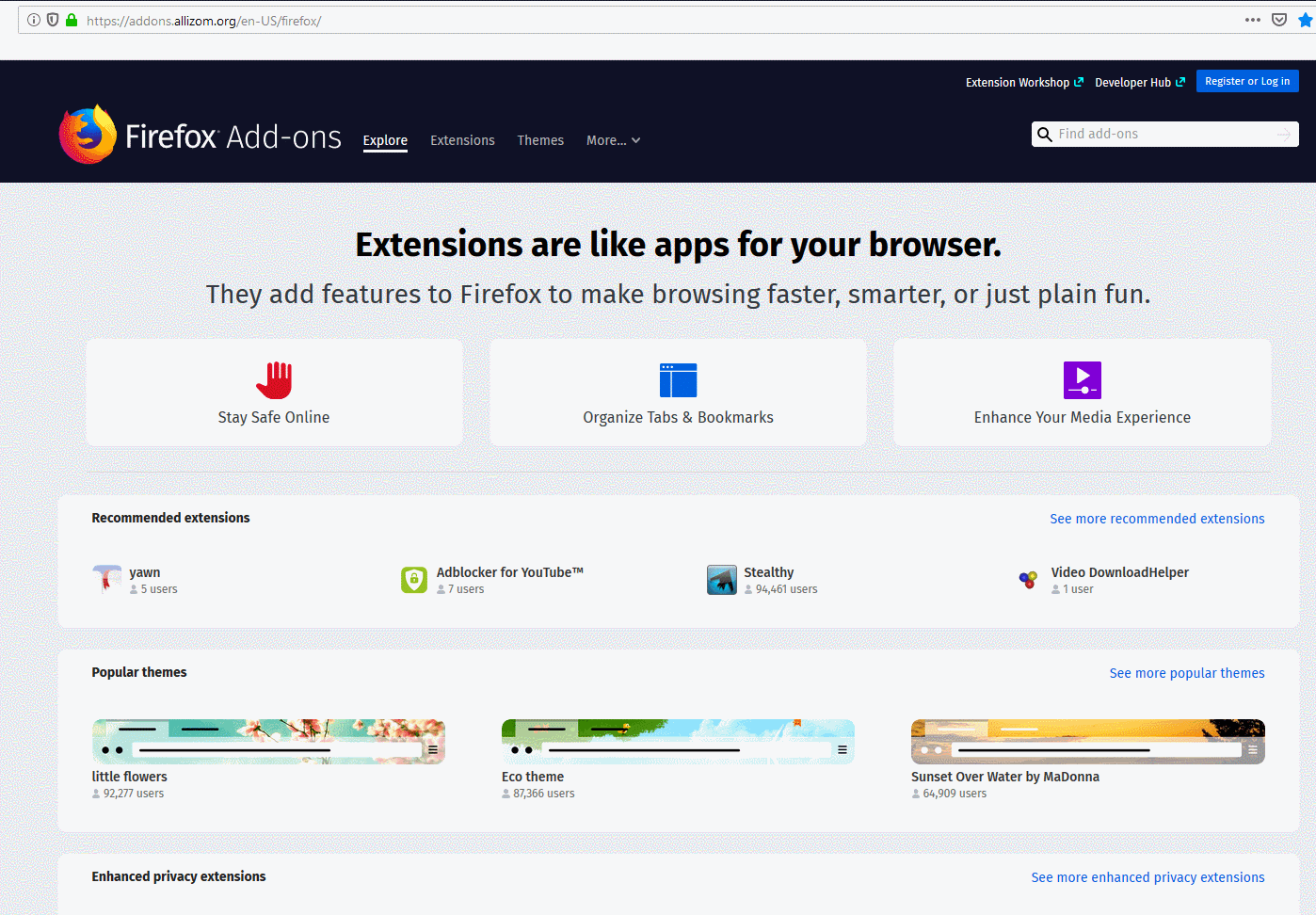Expand the More... dropdown menu
The height and width of the screenshot is (915, 1316).
pyautogui.click(x=613, y=140)
